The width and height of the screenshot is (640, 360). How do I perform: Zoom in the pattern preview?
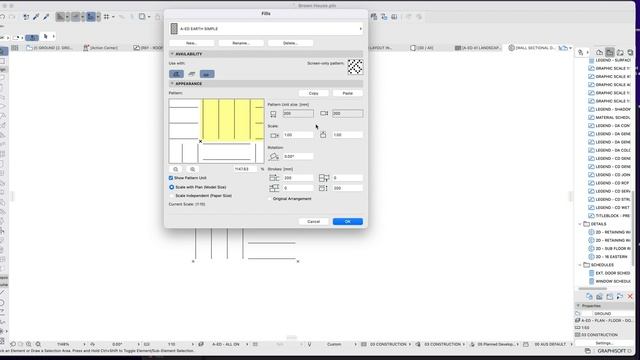click(192, 169)
